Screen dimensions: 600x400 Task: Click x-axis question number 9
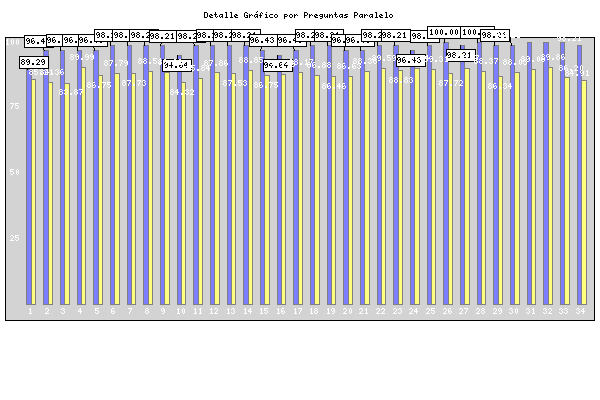pyautogui.click(x=163, y=311)
